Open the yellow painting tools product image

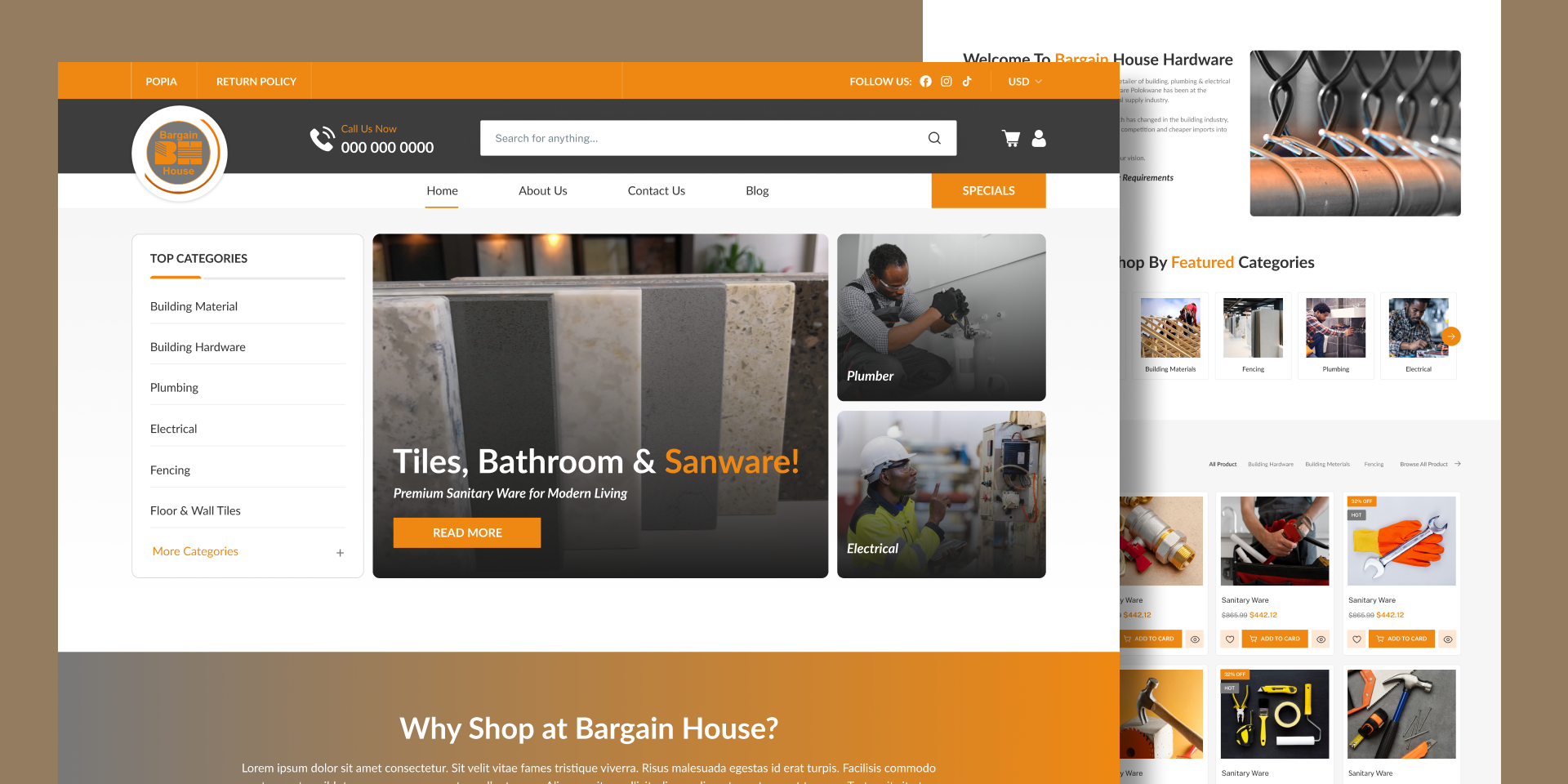pyautogui.click(x=1275, y=715)
